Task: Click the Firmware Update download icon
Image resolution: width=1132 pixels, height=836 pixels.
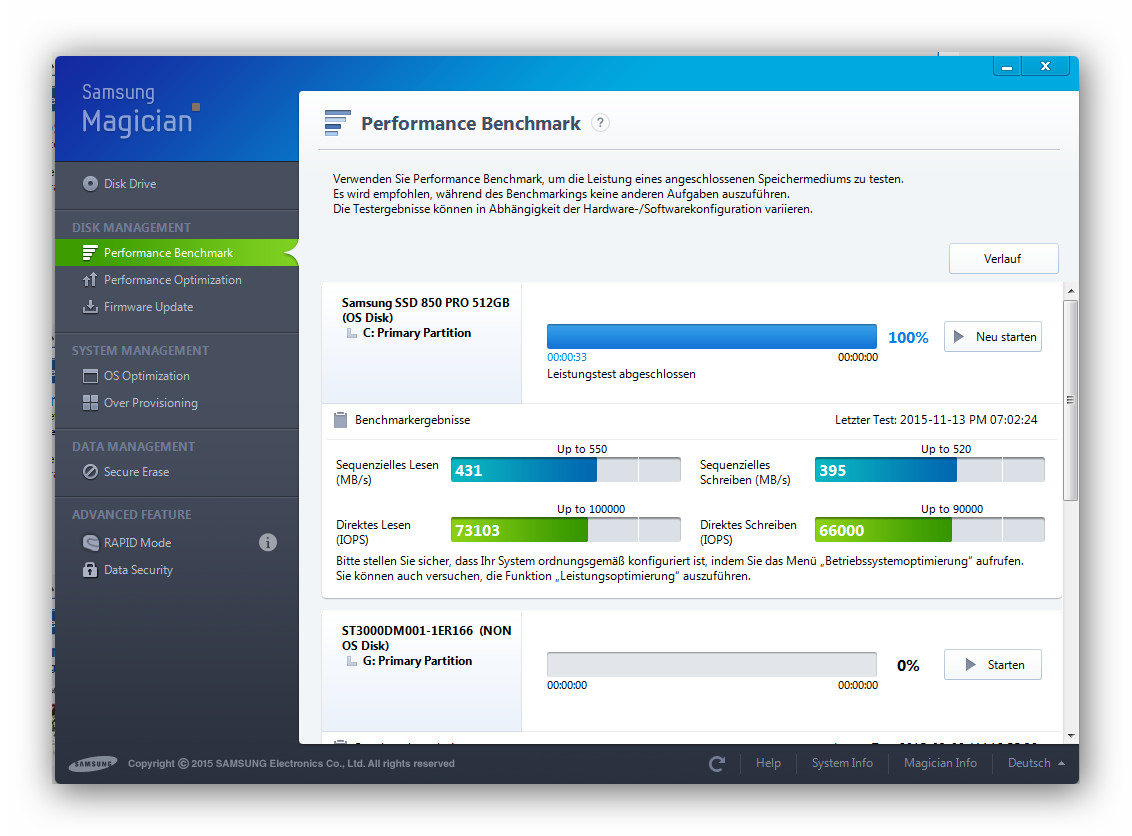Action: point(90,307)
